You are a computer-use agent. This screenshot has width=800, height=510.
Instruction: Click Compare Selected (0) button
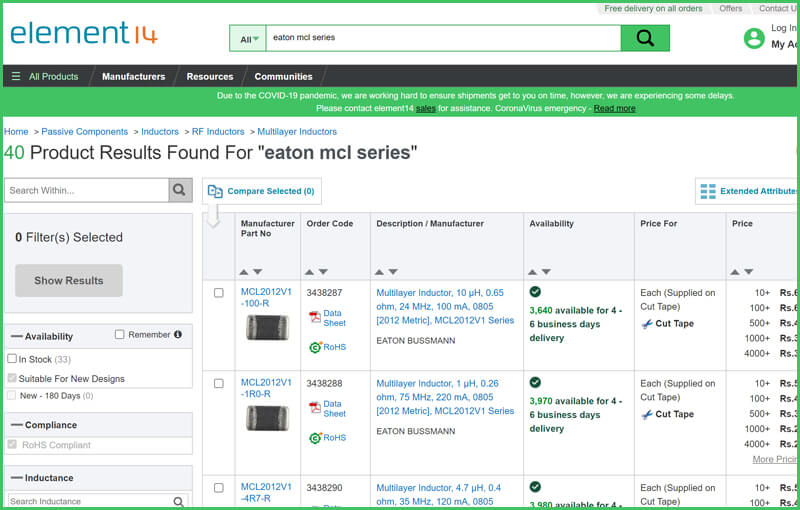click(262, 191)
